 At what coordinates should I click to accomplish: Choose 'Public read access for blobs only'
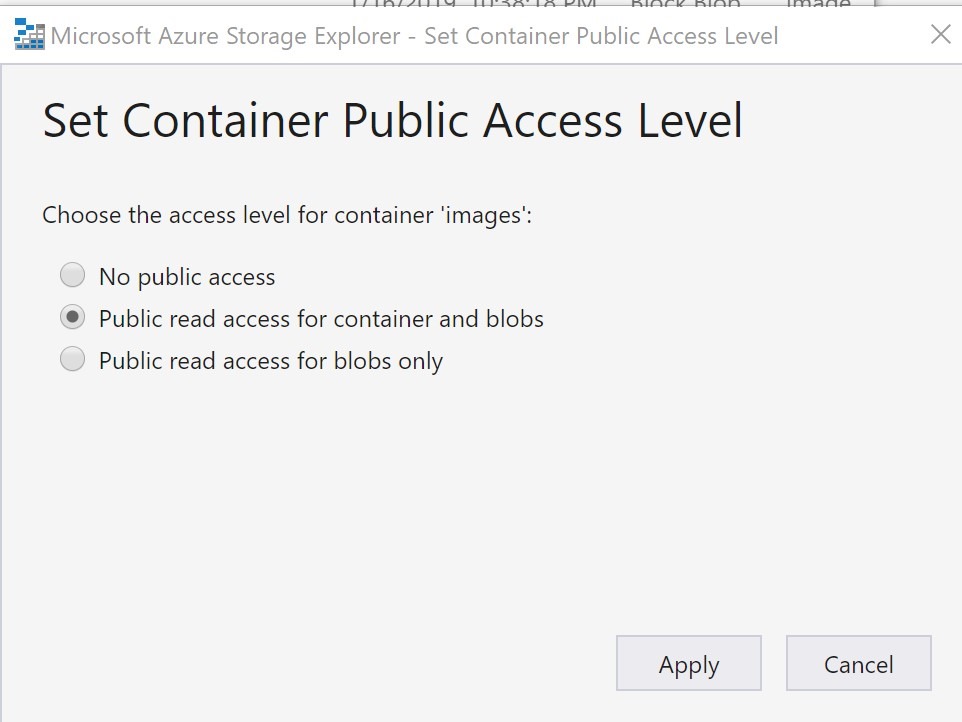(x=71, y=358)
